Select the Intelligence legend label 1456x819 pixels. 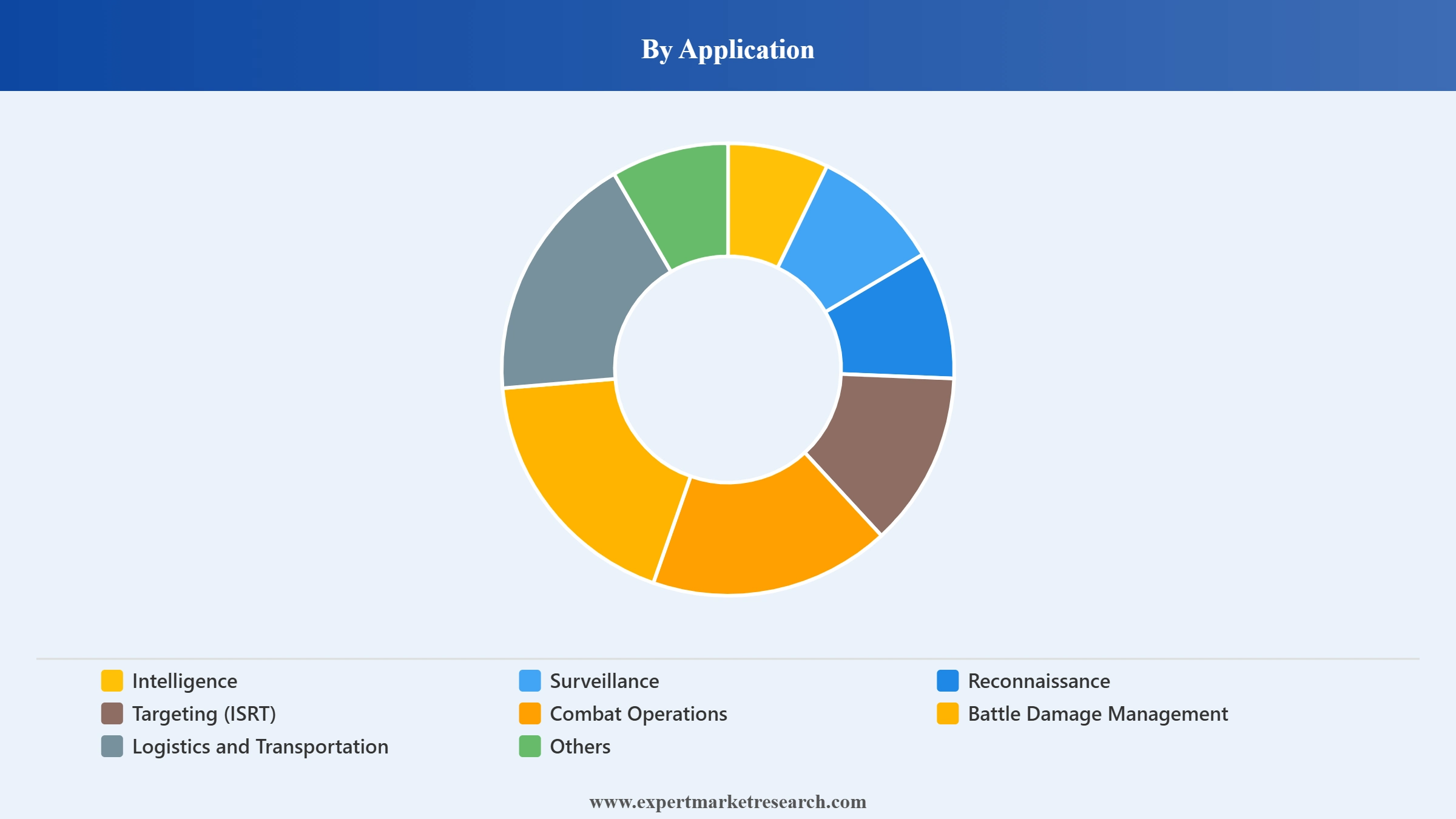coord(184,681)
